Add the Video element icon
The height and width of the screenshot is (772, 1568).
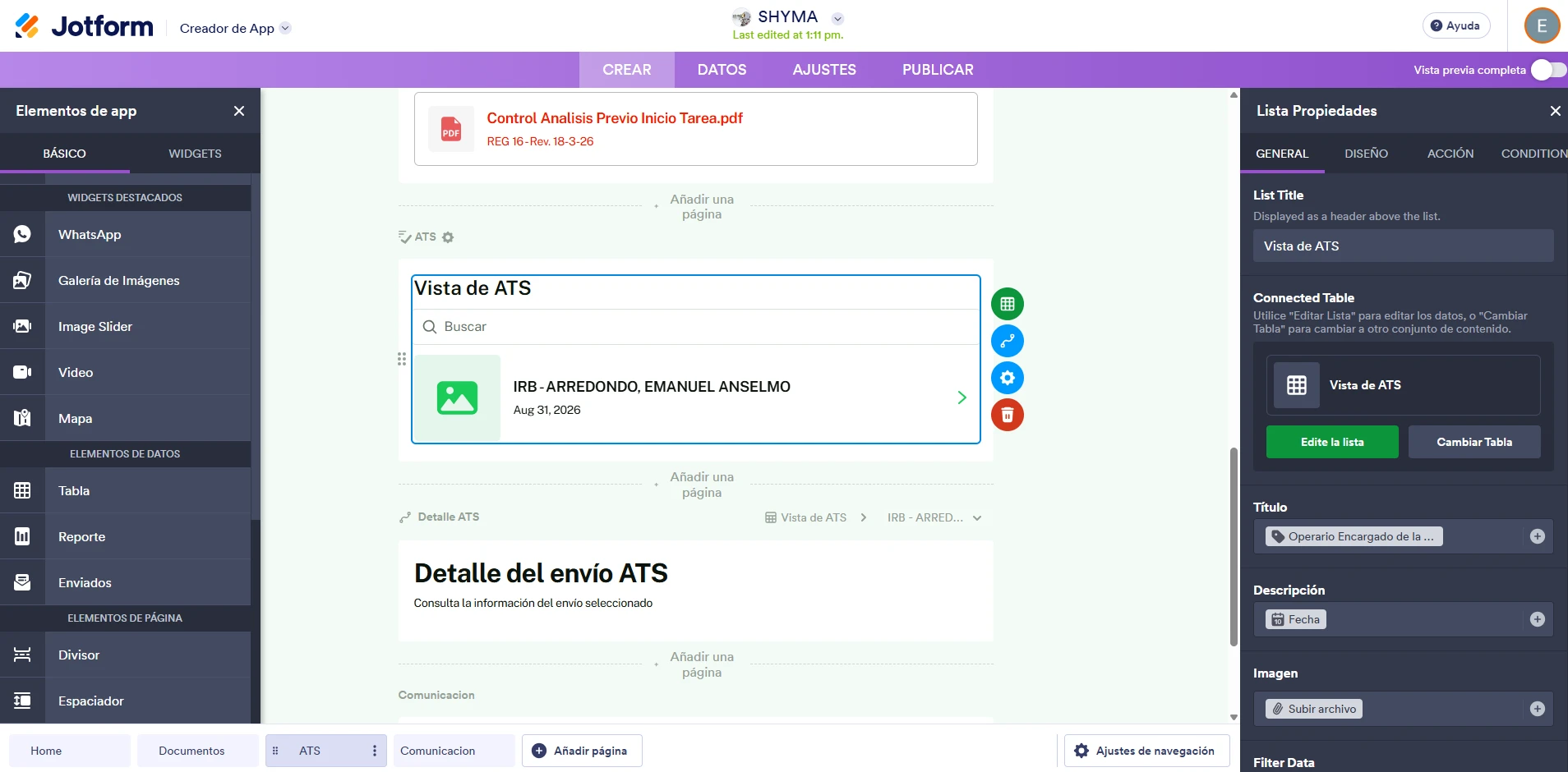[22, 372]
